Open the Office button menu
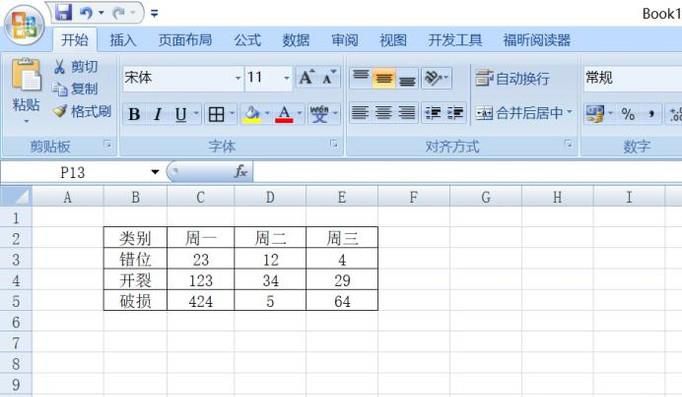Viewport: 682px width, 397px height. click(24, 25)
